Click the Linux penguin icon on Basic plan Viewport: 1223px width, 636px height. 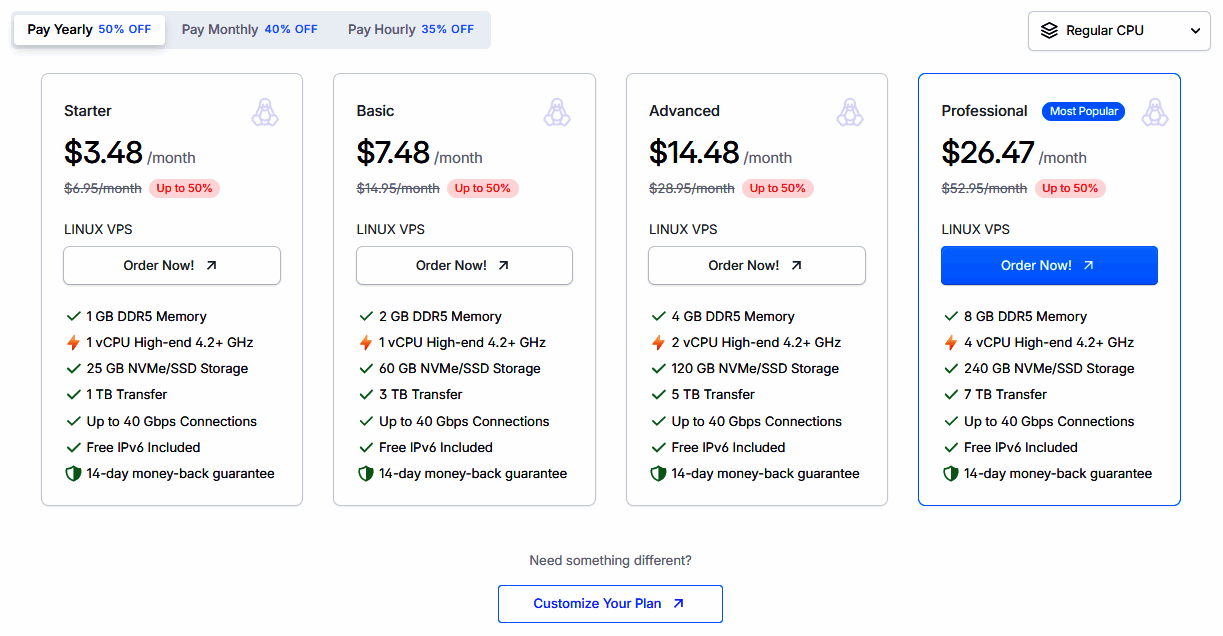(557, 112)
